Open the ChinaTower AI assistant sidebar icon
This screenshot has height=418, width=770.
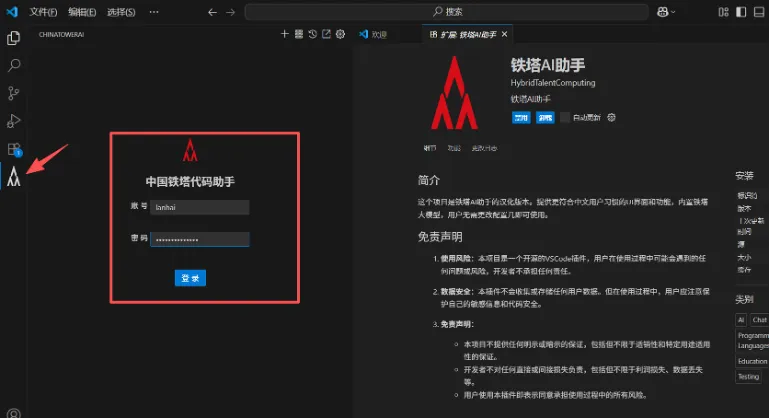14,176
